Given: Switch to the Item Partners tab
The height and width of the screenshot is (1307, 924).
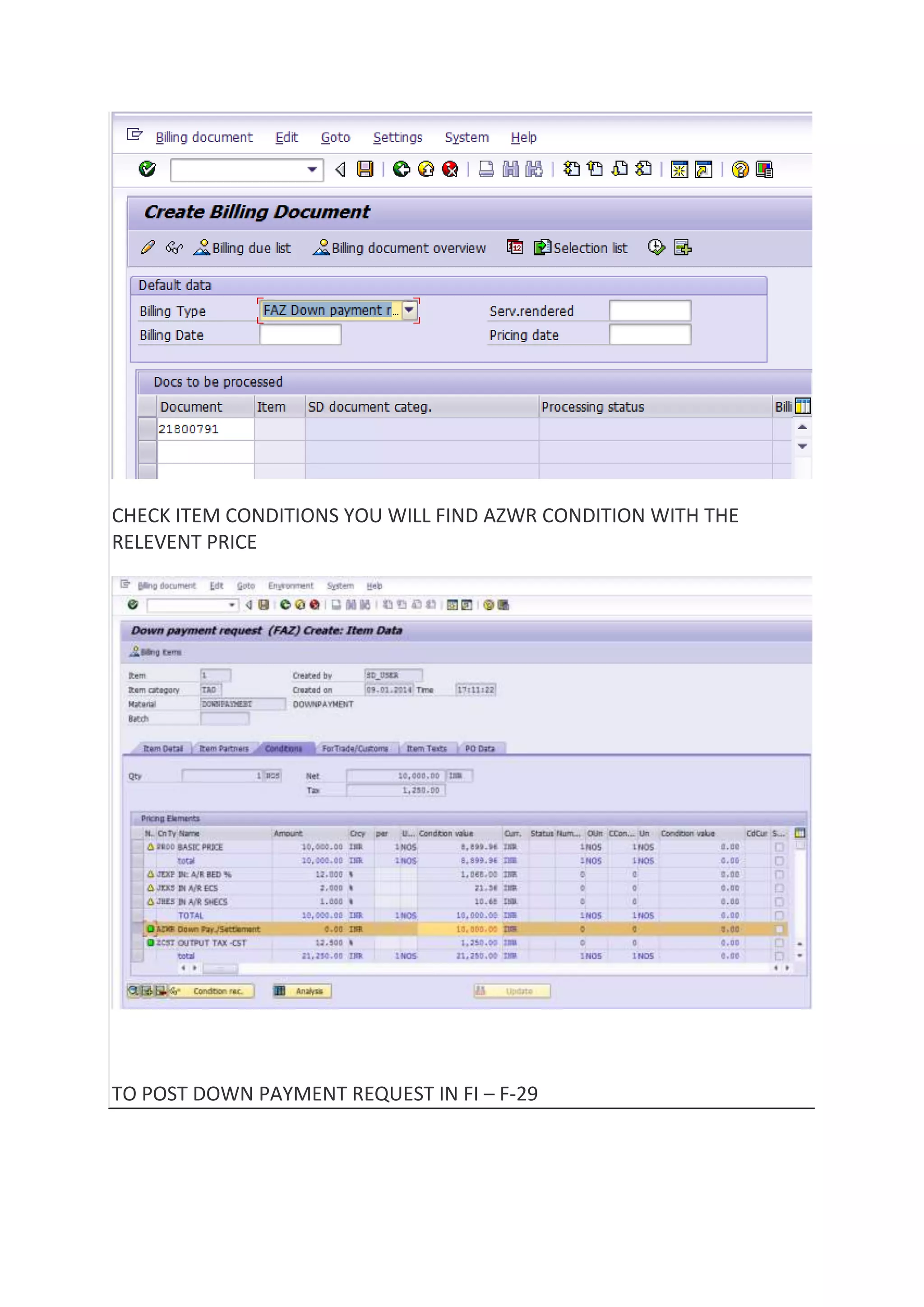Looking at the screenshot, I should click(x=224, y=749).
